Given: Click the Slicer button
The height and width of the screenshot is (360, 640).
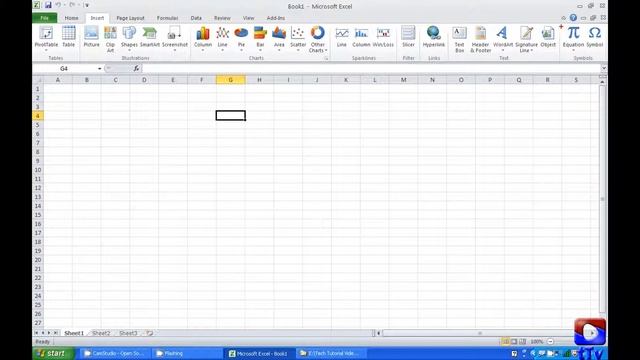Looking at the screenshot, I should tap(408, 37).
